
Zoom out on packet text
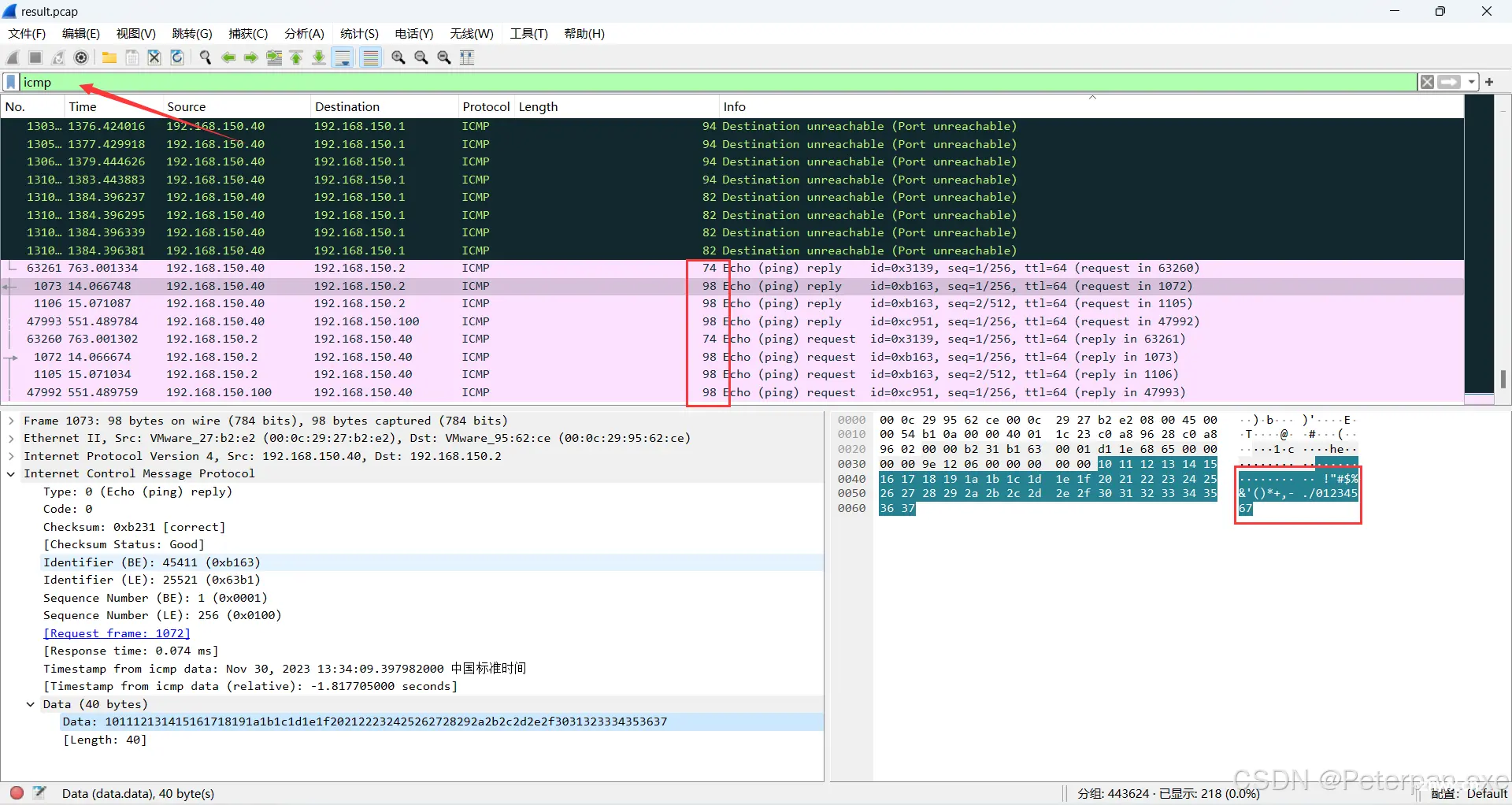(421, 57)
